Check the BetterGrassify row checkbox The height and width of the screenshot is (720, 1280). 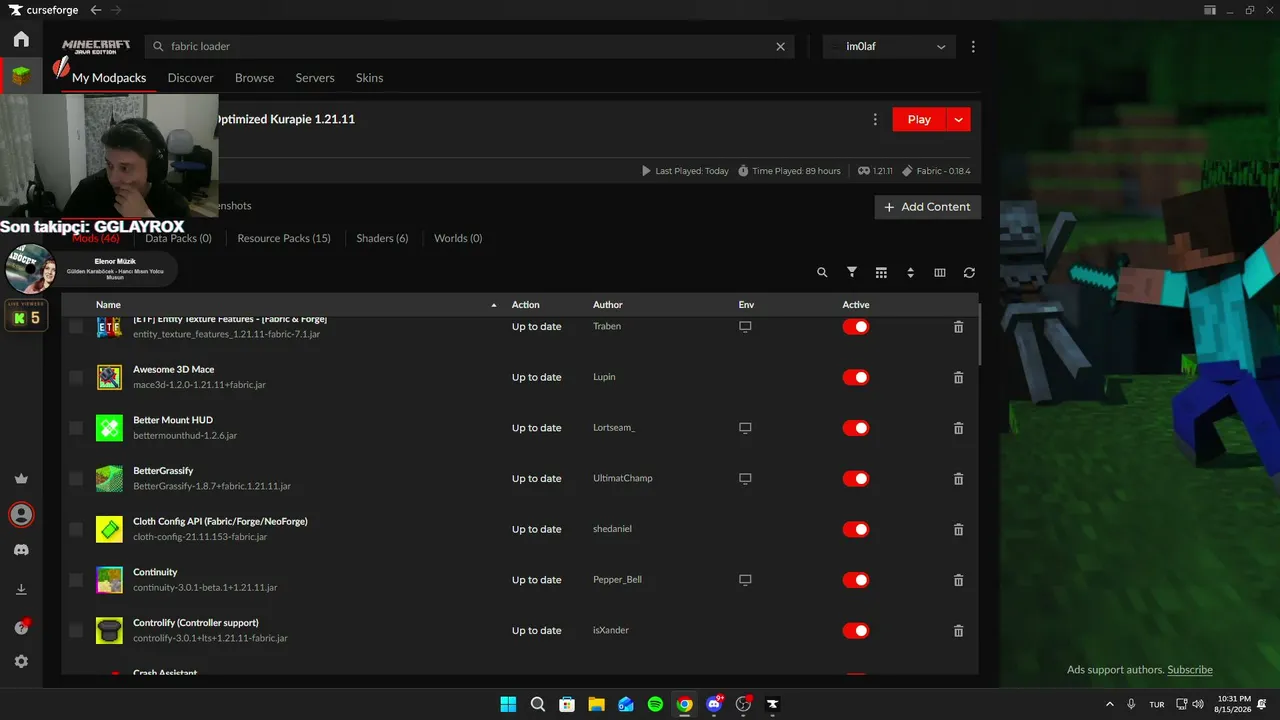click(76, 479)
